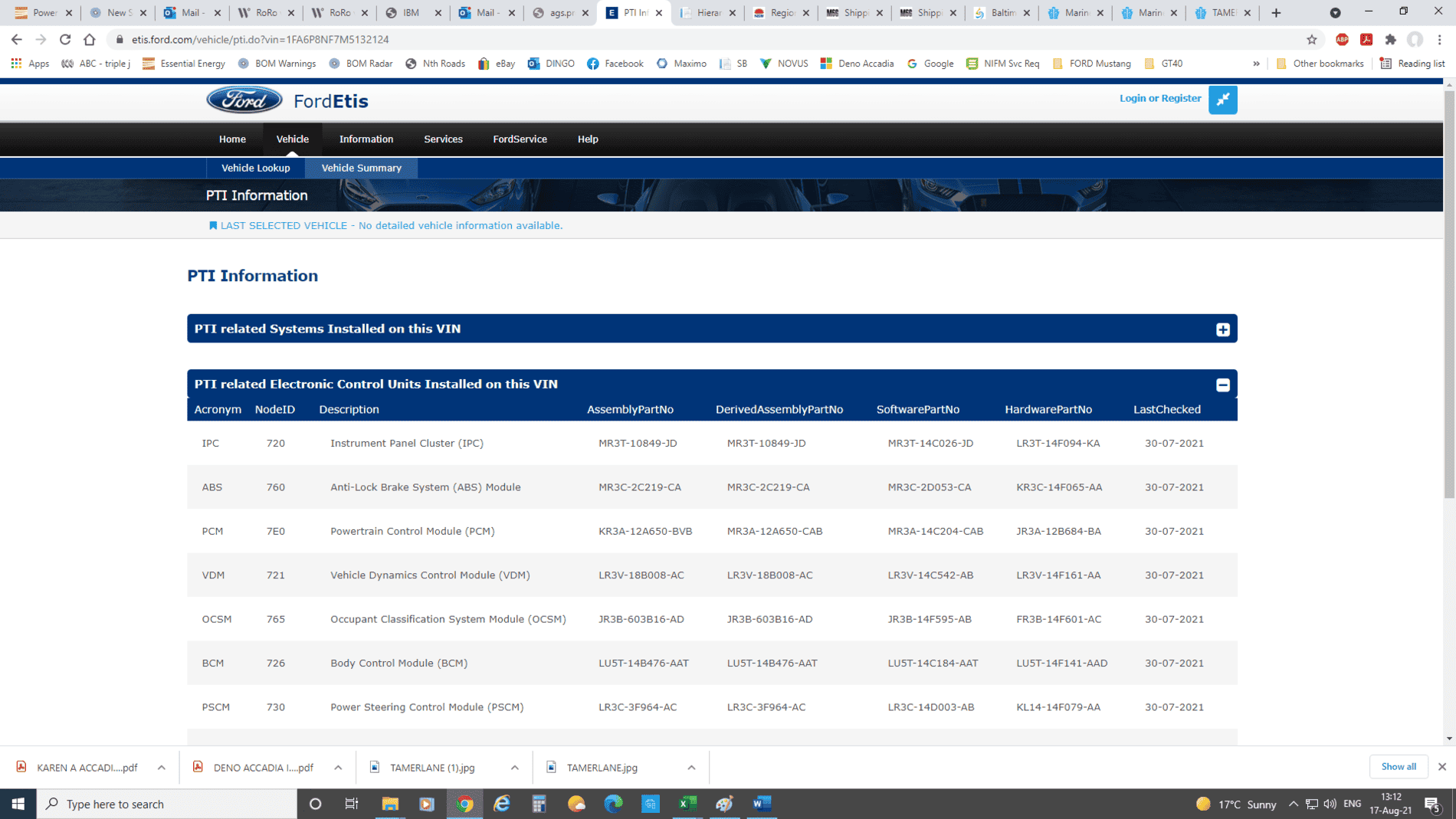Viewport: 1456px width, 819px height.
Task: Click Show all downloads button
Action: (1398, 766)
